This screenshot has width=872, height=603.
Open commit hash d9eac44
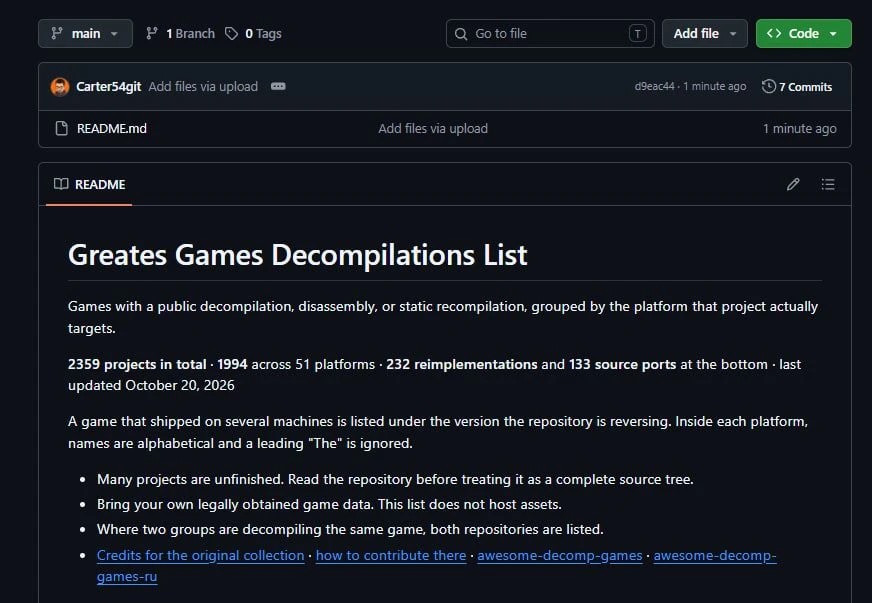[655, 86]
